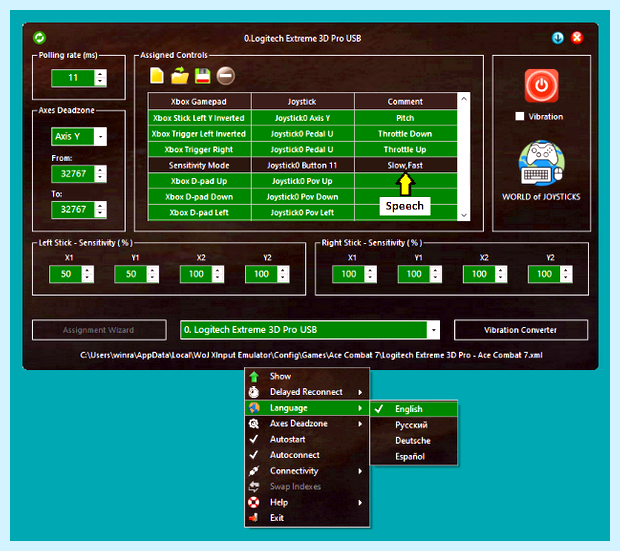This screenshot has height=551, width=620.
Task: Adjust the deadzone To stepper arrows
Action: pyautogui.click(x=100, y=209)
